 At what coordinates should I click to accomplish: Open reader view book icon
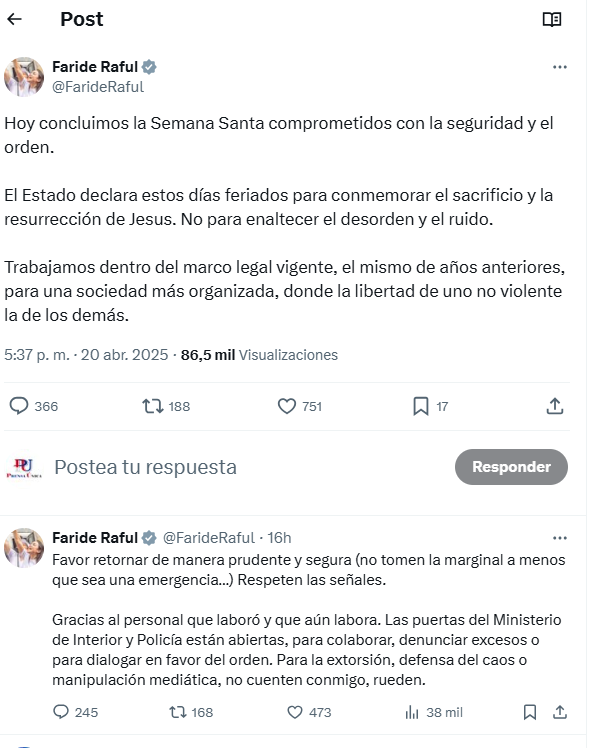coord(552,20)
